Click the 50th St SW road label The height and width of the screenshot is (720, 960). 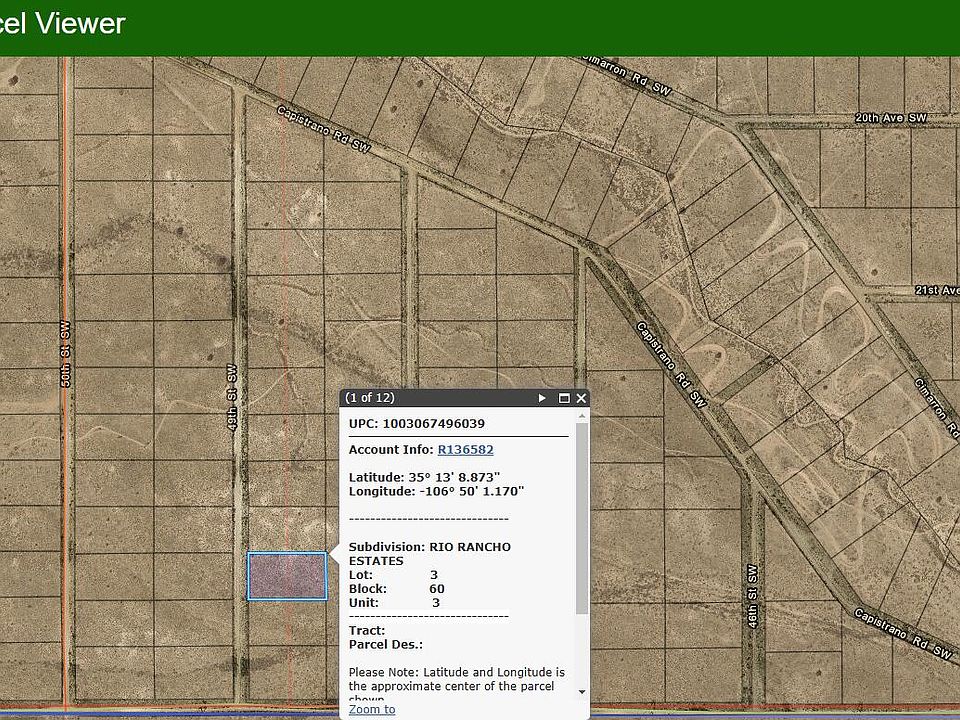tap(65, 354)
